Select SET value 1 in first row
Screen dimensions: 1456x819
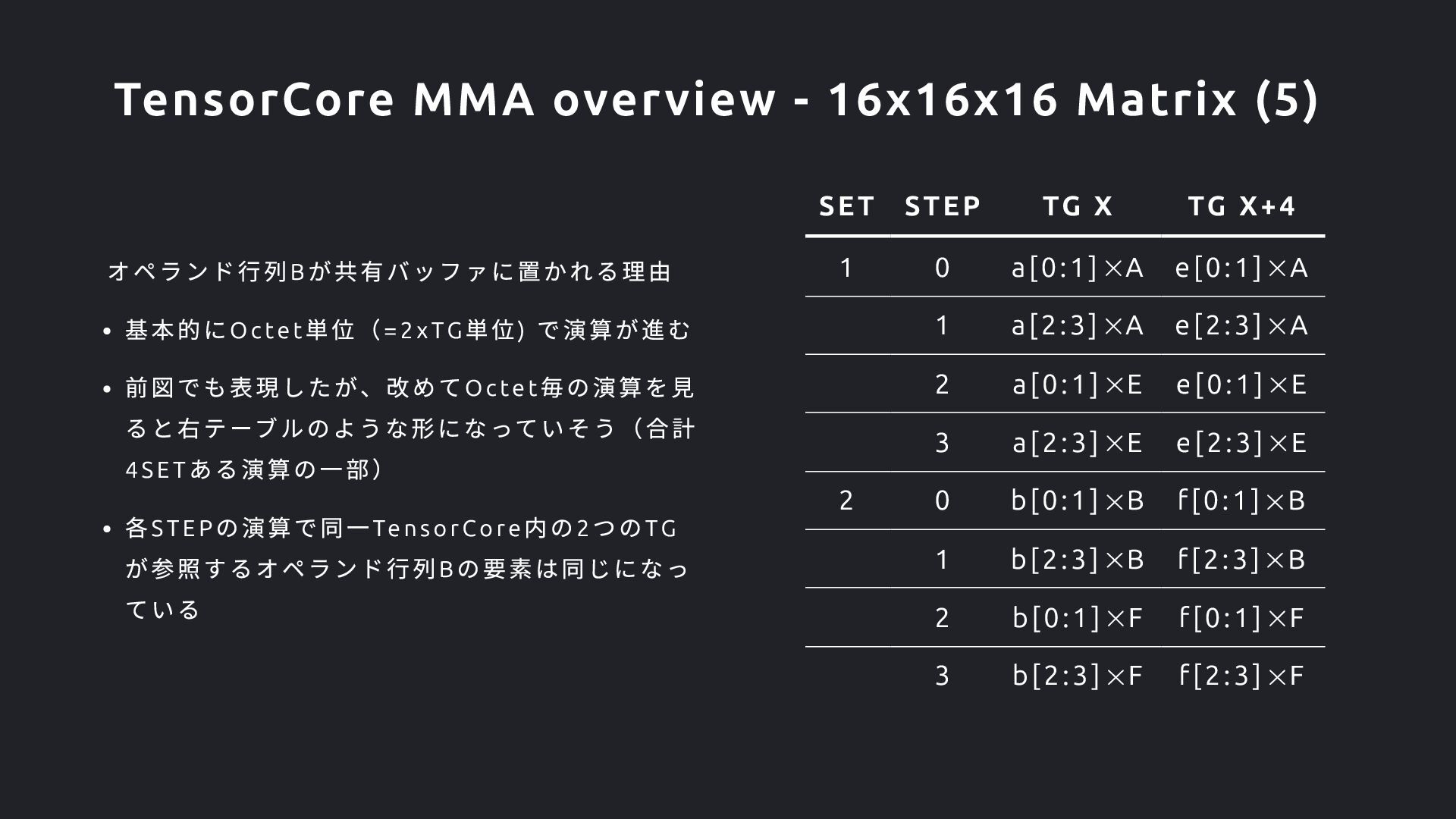846,268
